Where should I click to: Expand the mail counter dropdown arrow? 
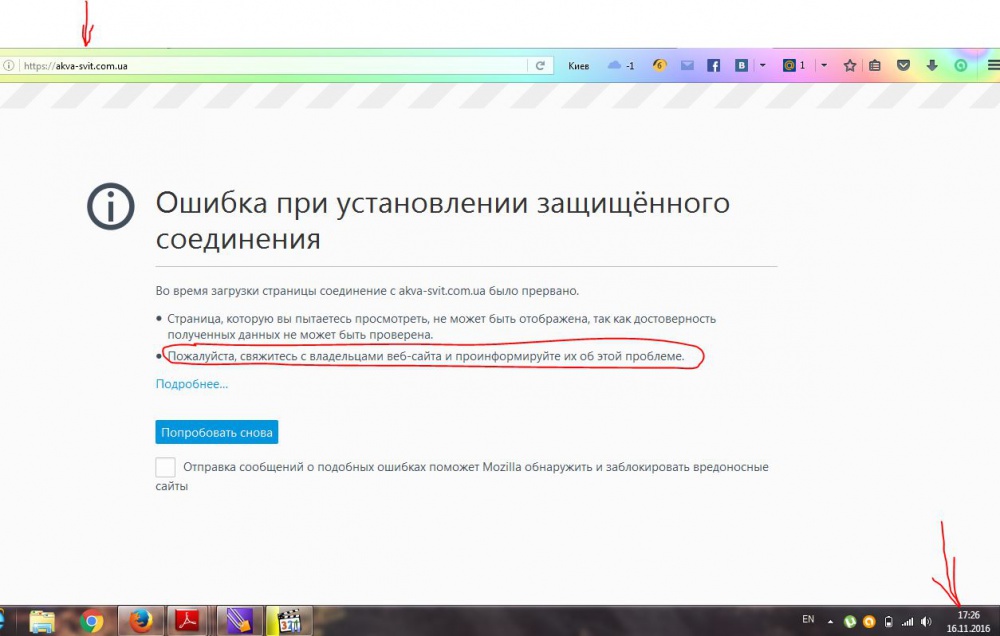tap(823, 66)
